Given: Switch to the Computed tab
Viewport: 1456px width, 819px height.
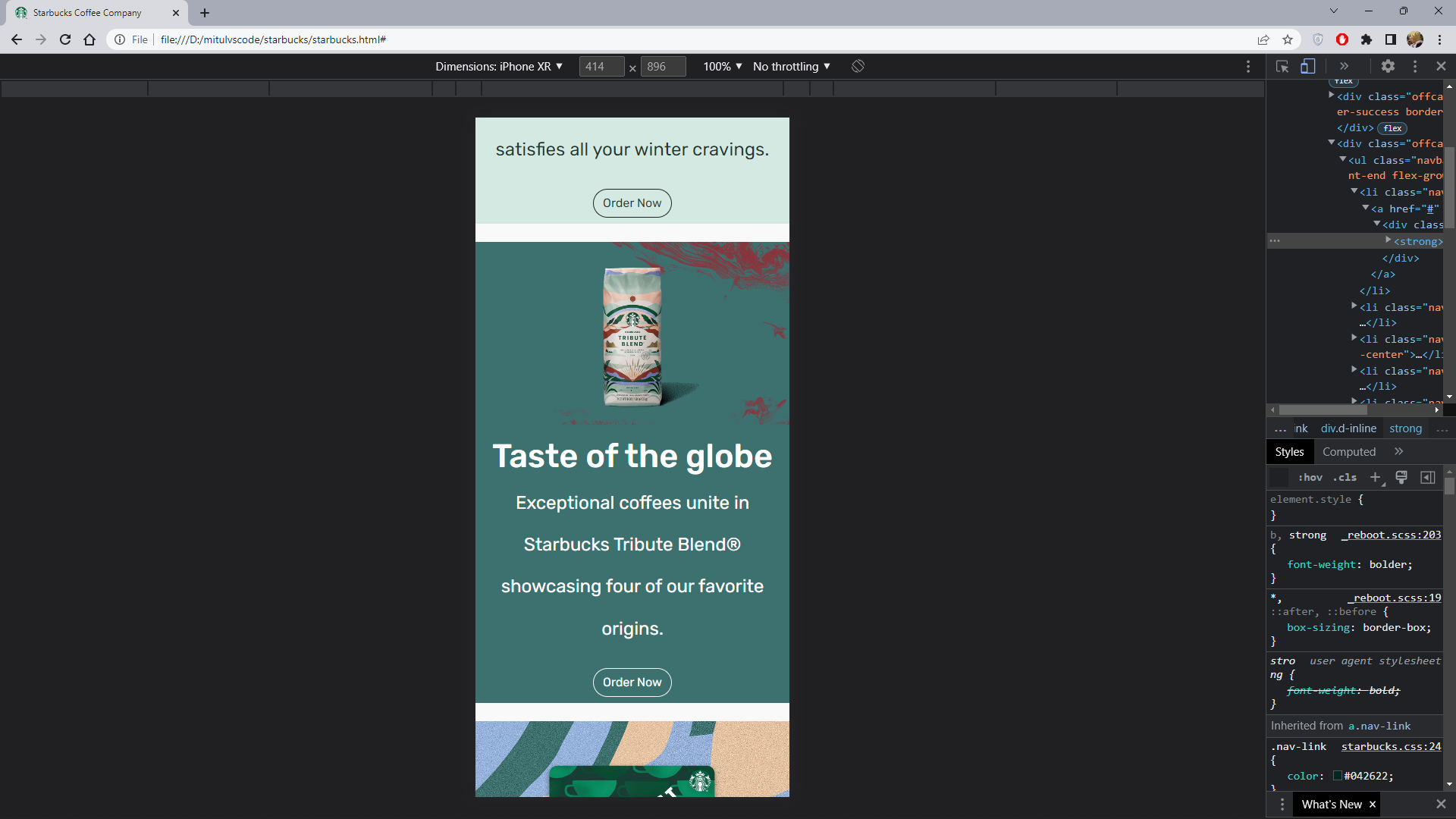Looking at the screenshot, I should [1349, 451].
